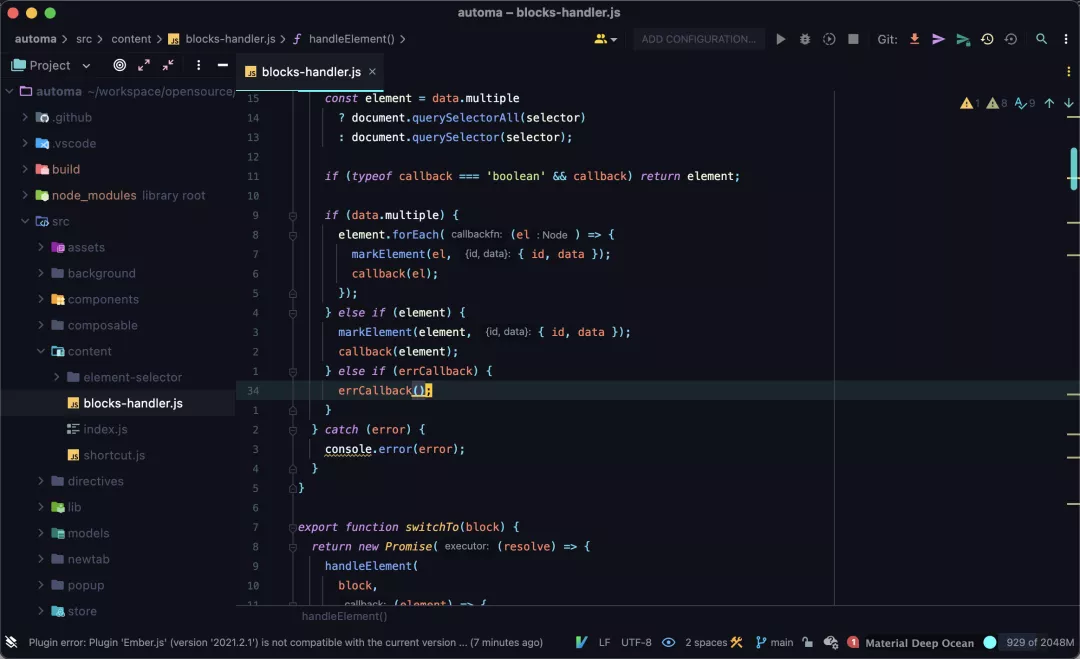Screen dimensions: 1080x659
Task: Change UTF-8 file encoding
Action: point(636,642)
